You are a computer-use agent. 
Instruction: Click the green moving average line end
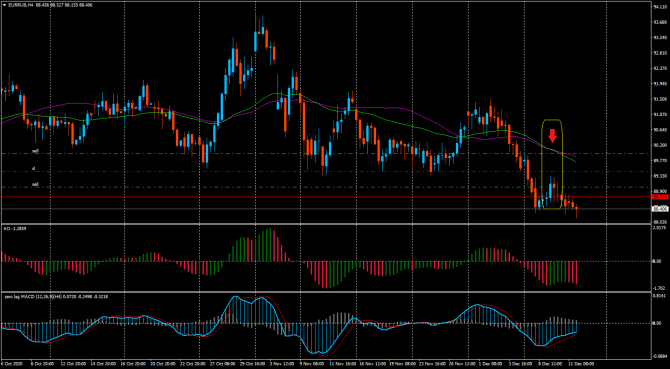point(575,161)
